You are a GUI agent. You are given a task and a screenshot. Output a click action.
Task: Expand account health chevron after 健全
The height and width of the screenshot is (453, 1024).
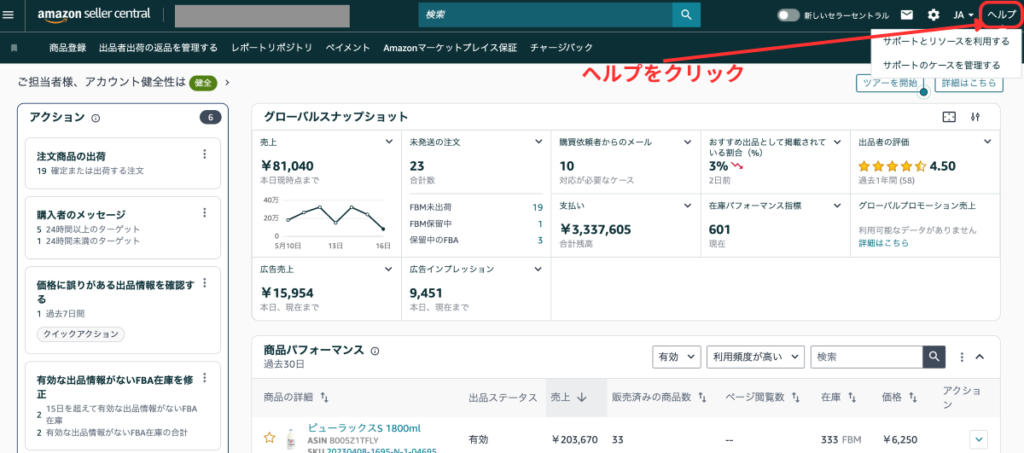[x=227, y=83]
